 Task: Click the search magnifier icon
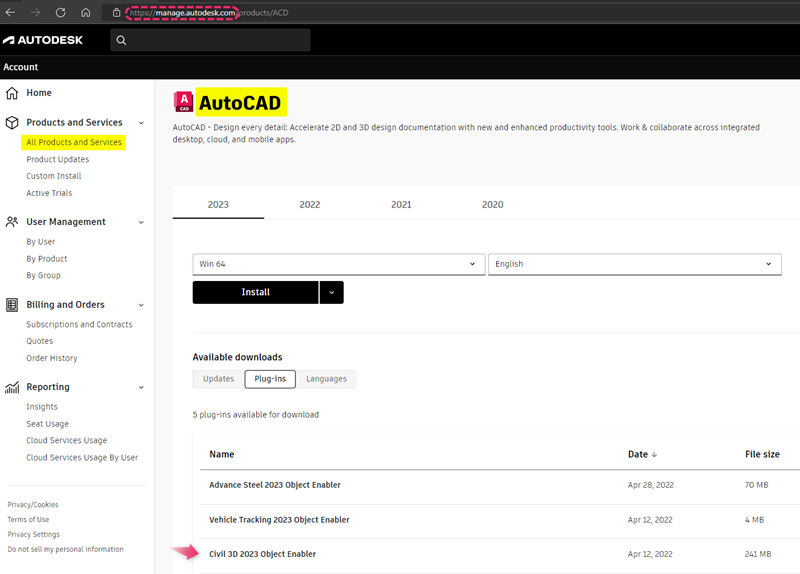click(x=121, y=40)
